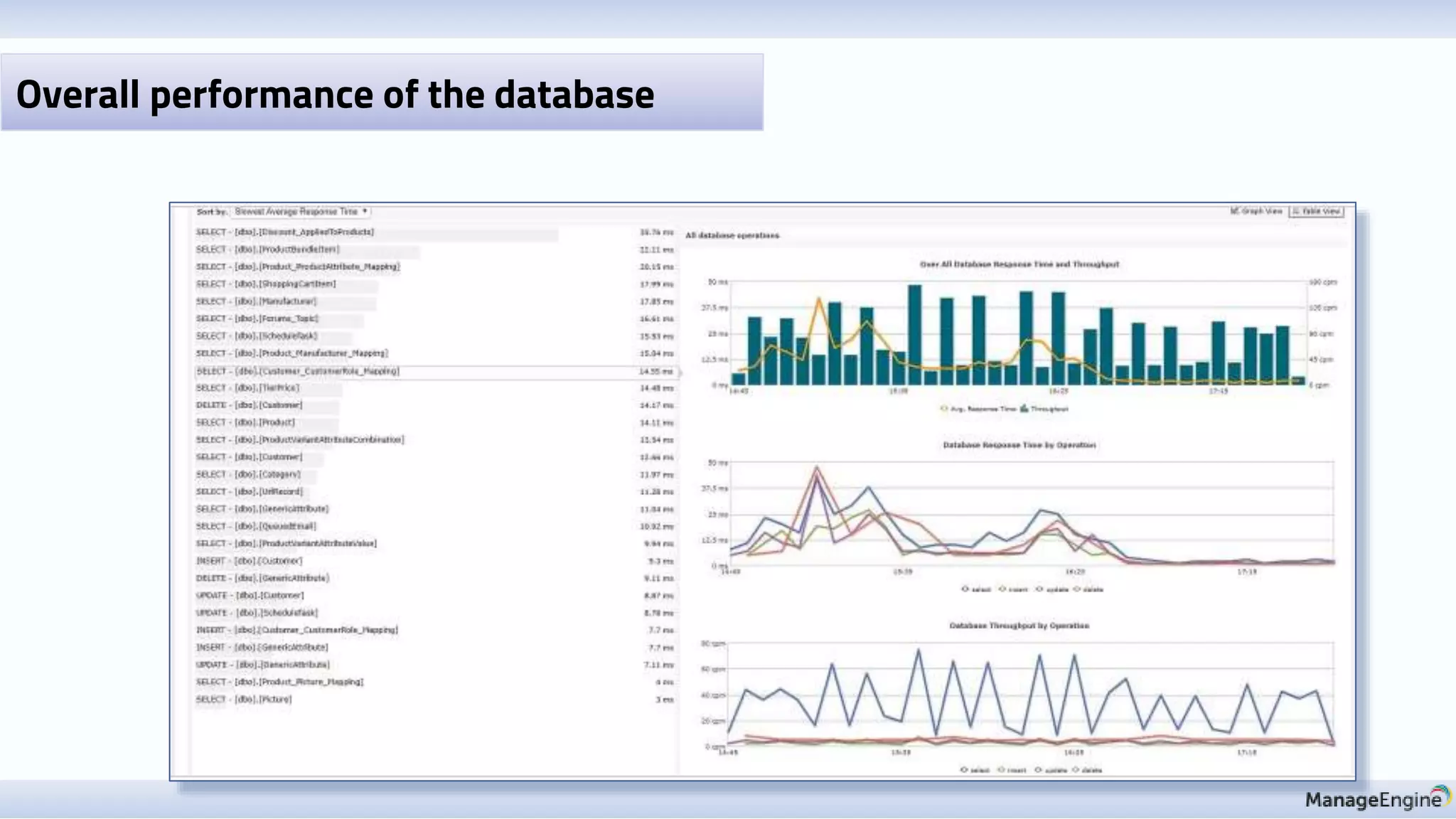
Task: Select the SELECT Category query row
Action: pos(434,474)
